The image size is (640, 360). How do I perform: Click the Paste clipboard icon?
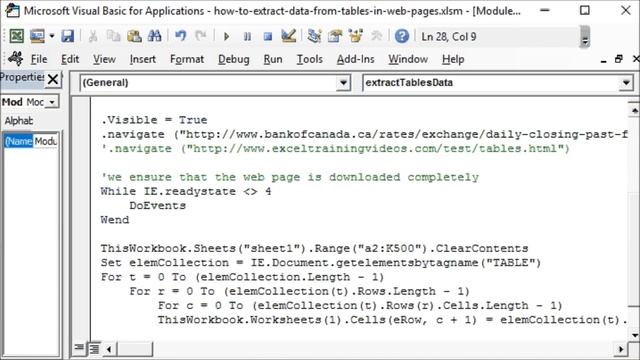pos(134,36)
